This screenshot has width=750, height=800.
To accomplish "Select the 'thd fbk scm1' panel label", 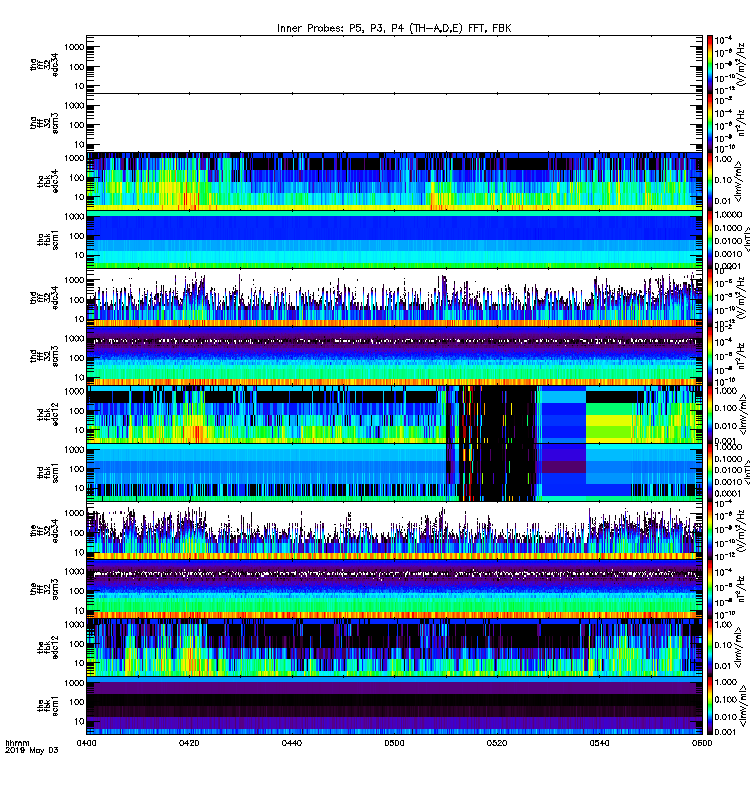I will coord(48,472).
